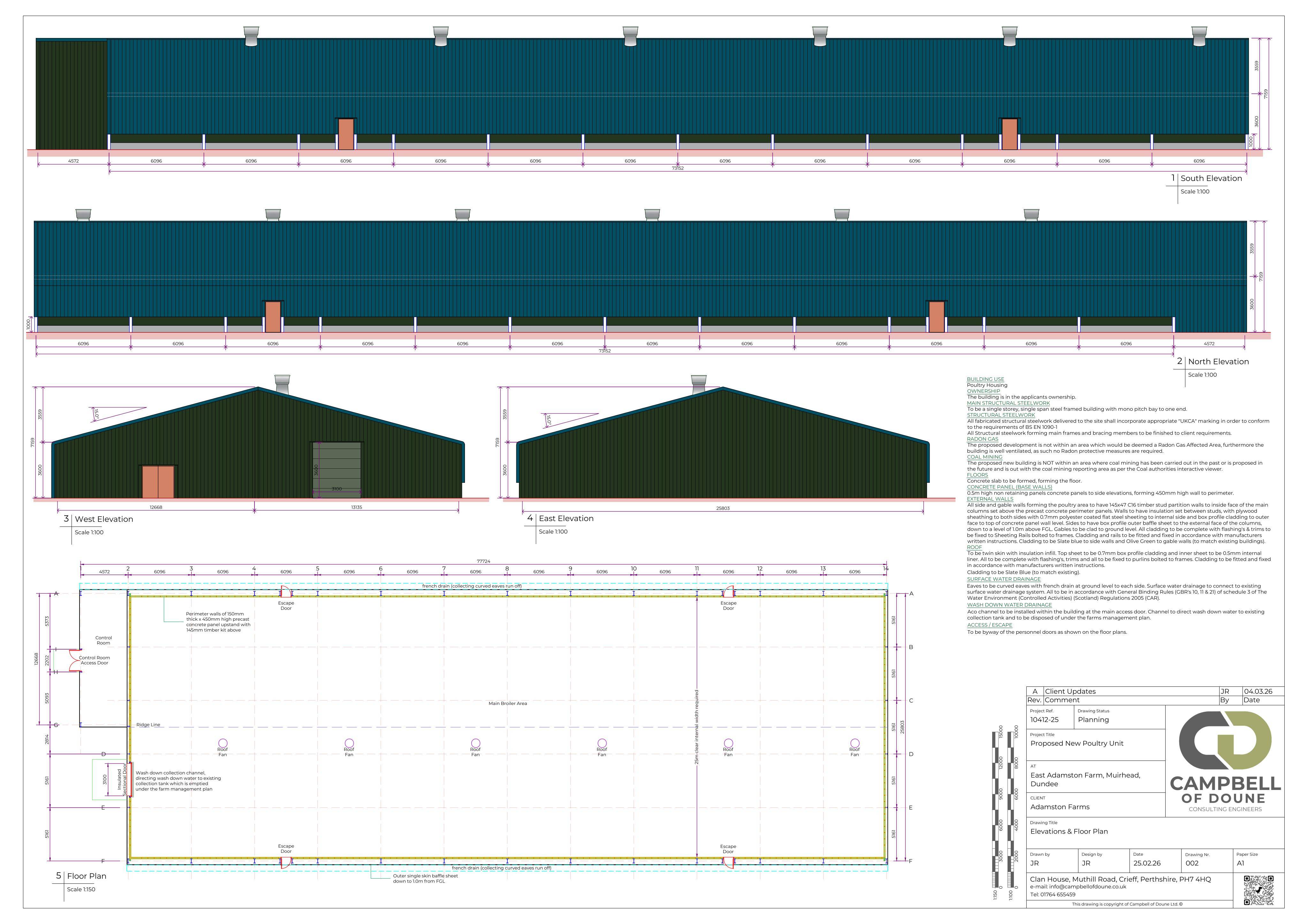The width and height of the screenshot is (1308, 924).
Task: Click the QR code in the title block
Action: tap(1259, 890)
